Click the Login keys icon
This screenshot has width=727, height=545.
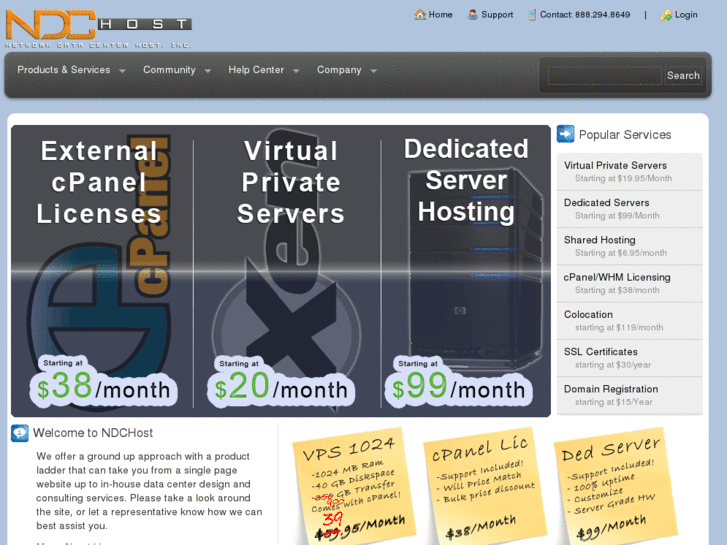pos(666,15)
